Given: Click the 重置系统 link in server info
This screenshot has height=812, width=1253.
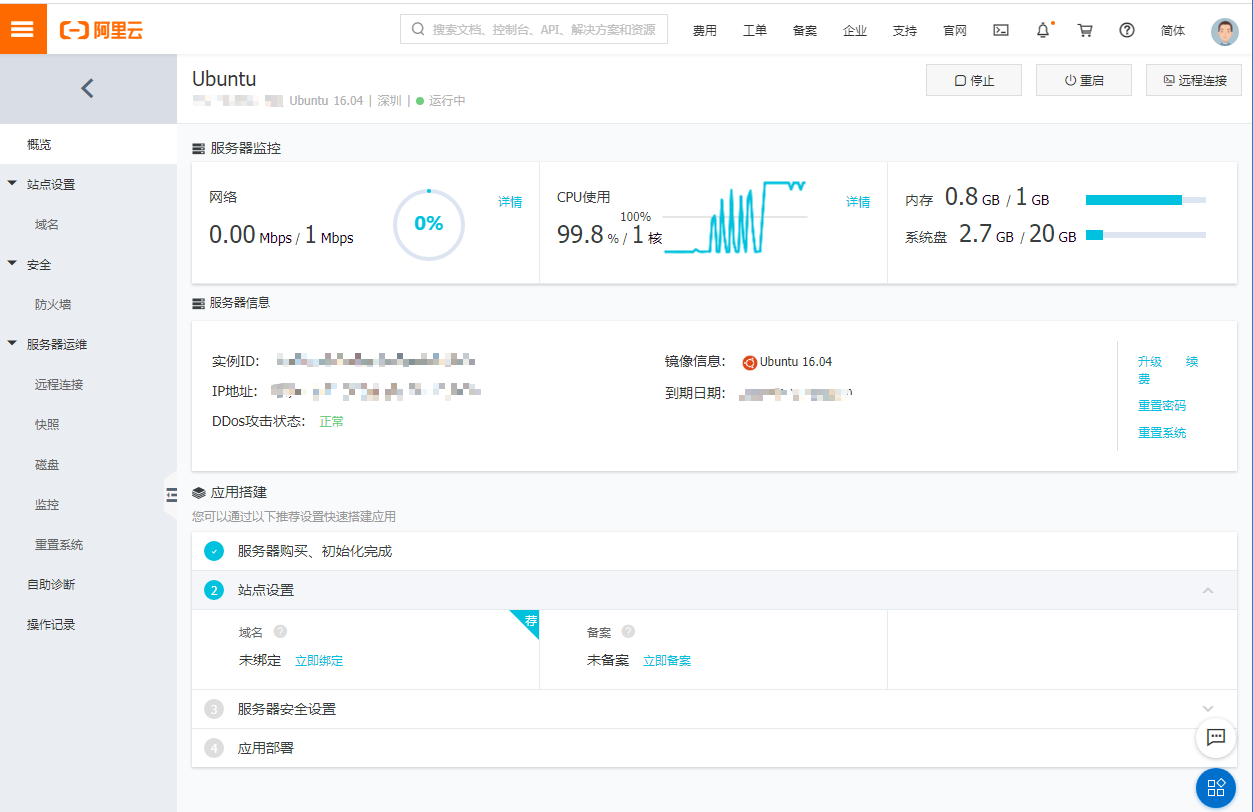Looking at the screenshot, I should point(1162,433).
